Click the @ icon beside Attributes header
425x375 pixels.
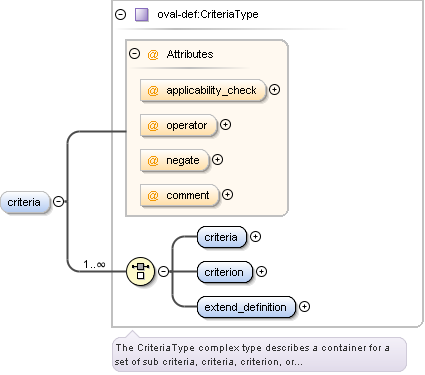(x=153, y=54)
